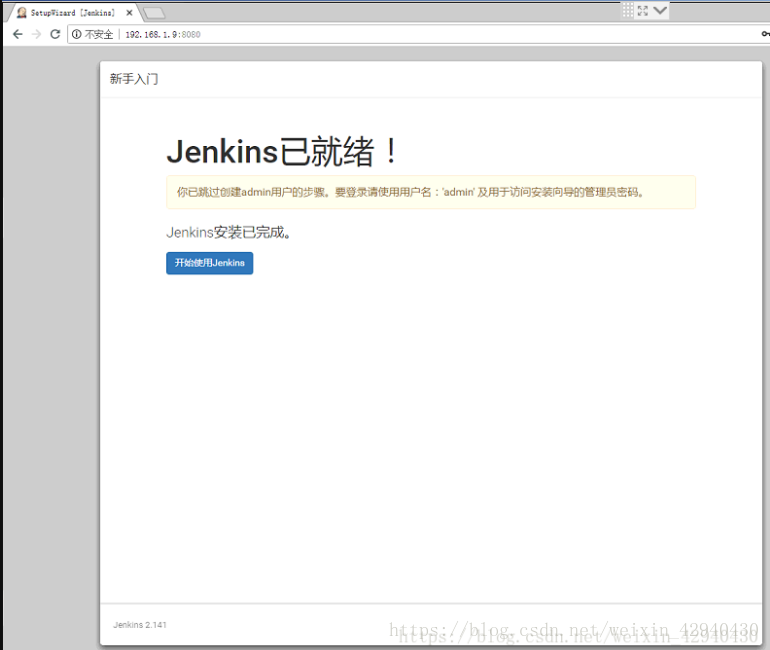Reload the page with refresh icon
Viewport: 770px width, 650px height.
55,34
